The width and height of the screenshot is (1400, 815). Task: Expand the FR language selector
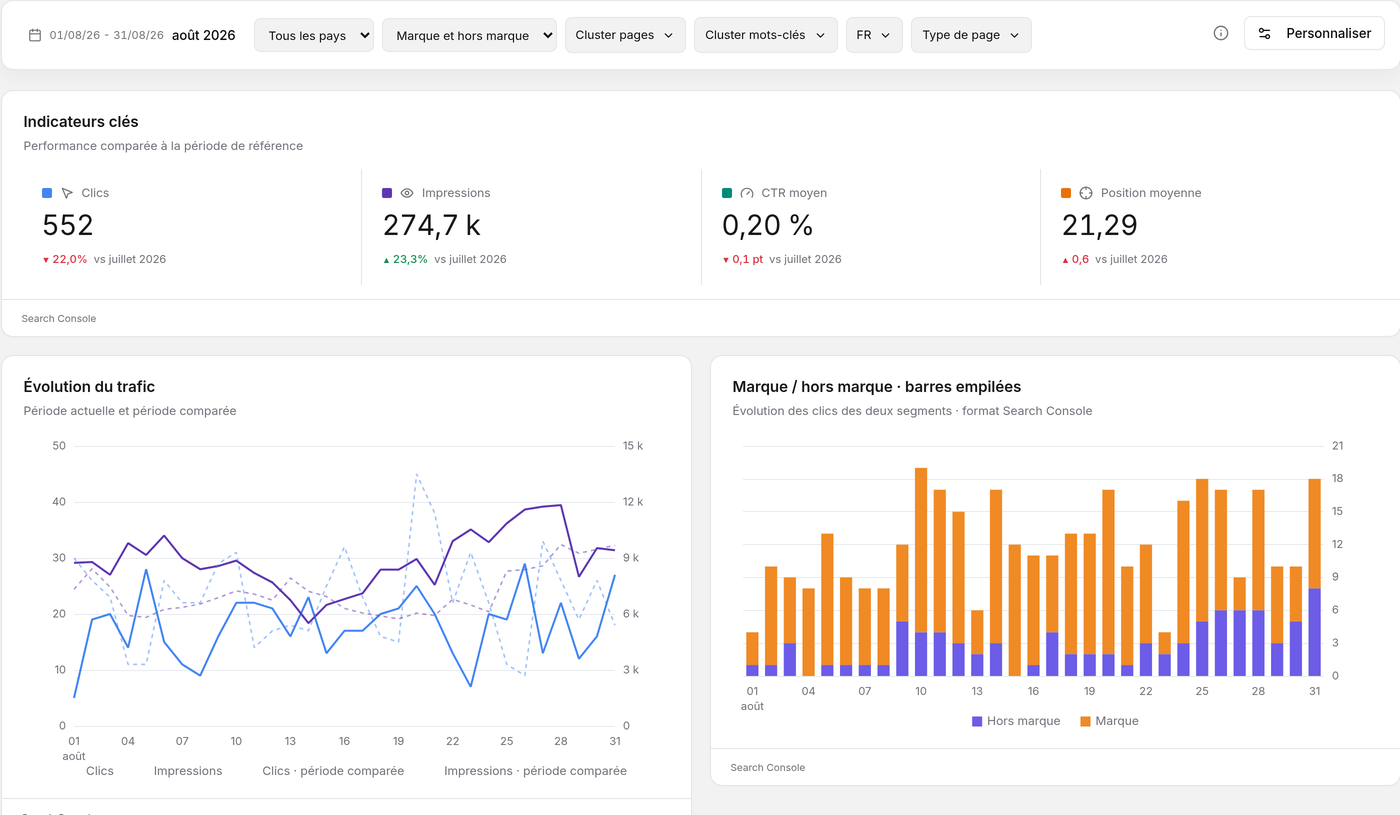[x=874, y=35]
